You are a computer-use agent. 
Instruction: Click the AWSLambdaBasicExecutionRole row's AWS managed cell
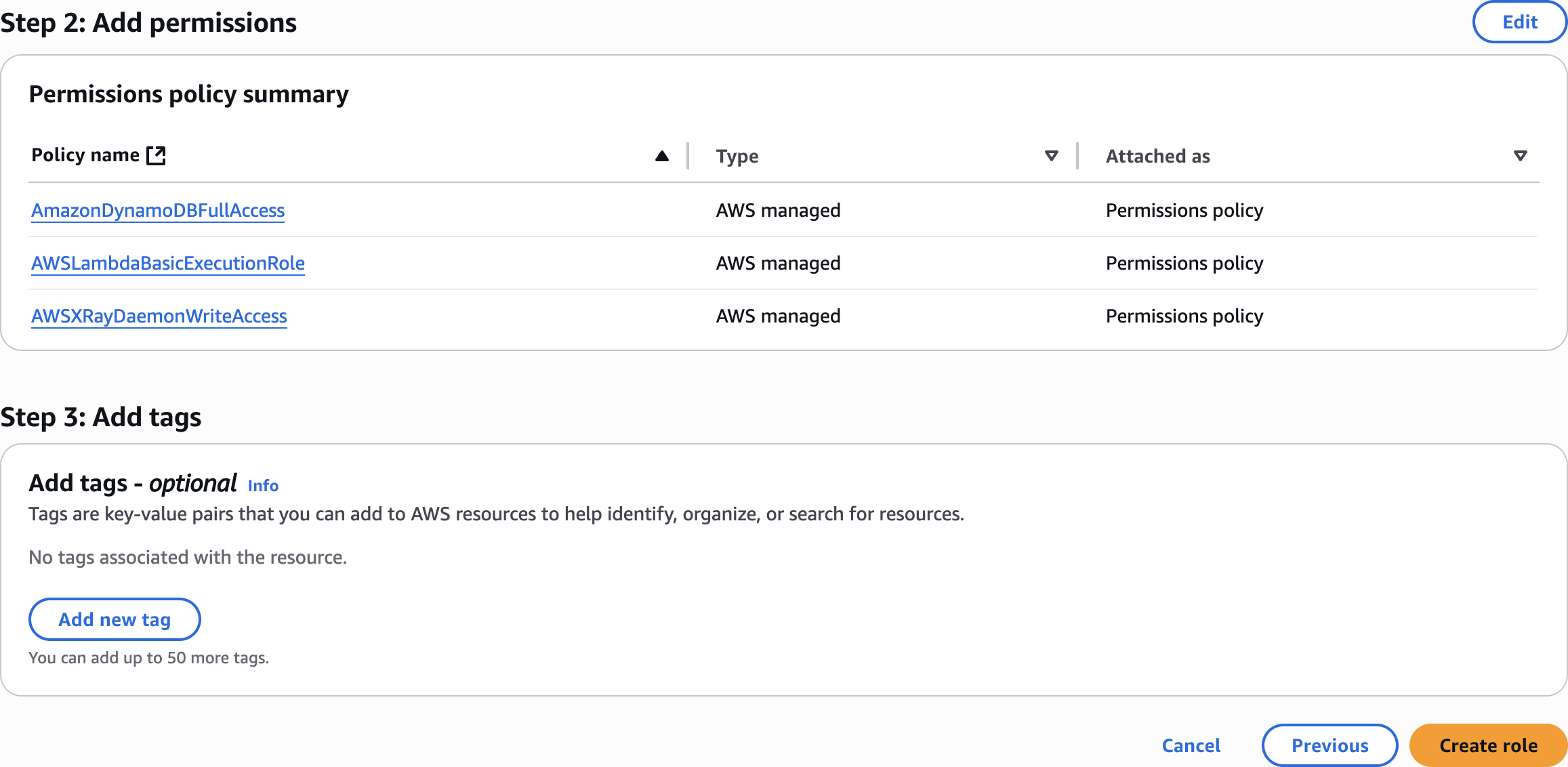coord(778,264)
